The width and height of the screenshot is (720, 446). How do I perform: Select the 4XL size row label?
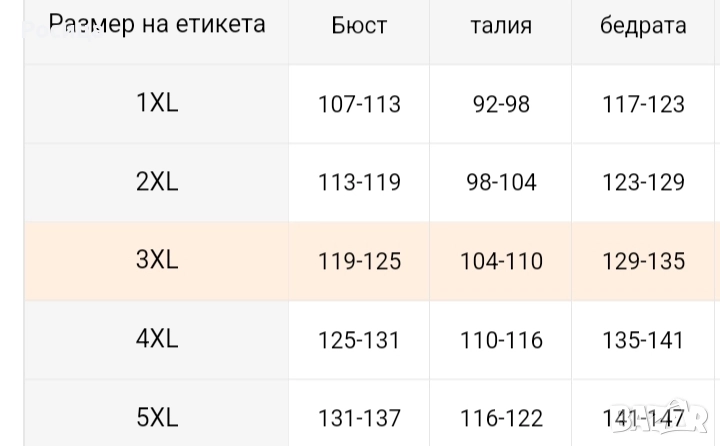(157, 339)
